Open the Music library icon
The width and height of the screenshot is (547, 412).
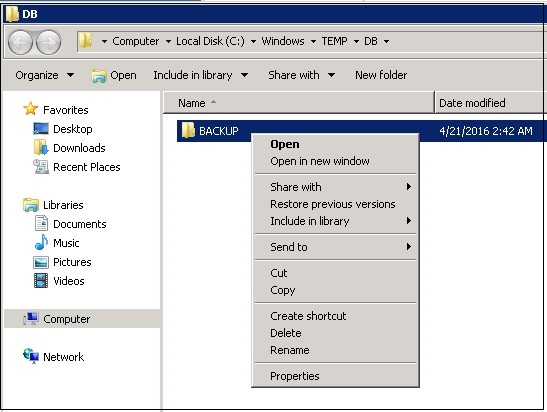click(x=41, y=242)
